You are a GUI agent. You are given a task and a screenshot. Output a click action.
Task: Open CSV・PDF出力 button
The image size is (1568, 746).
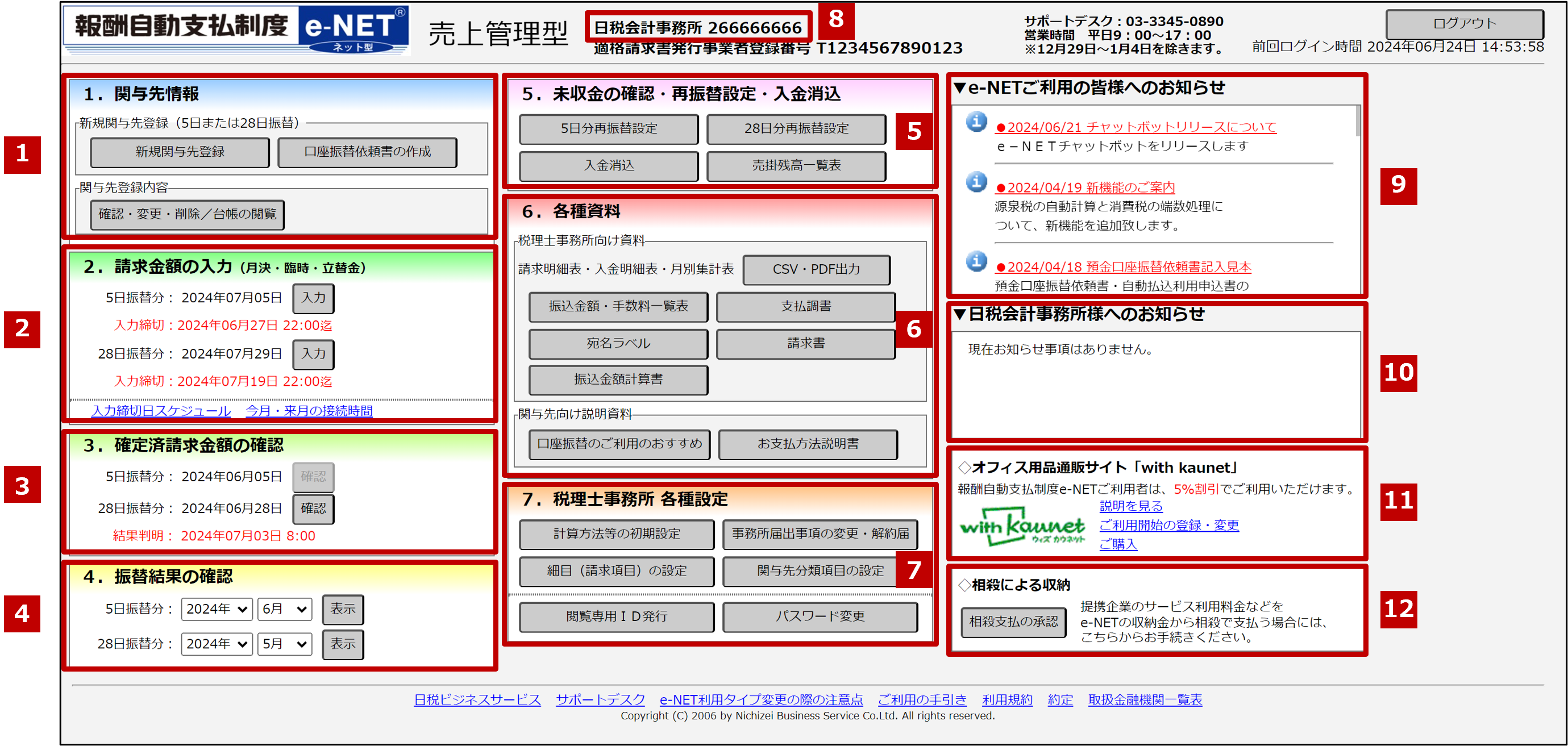pos(816,269)
